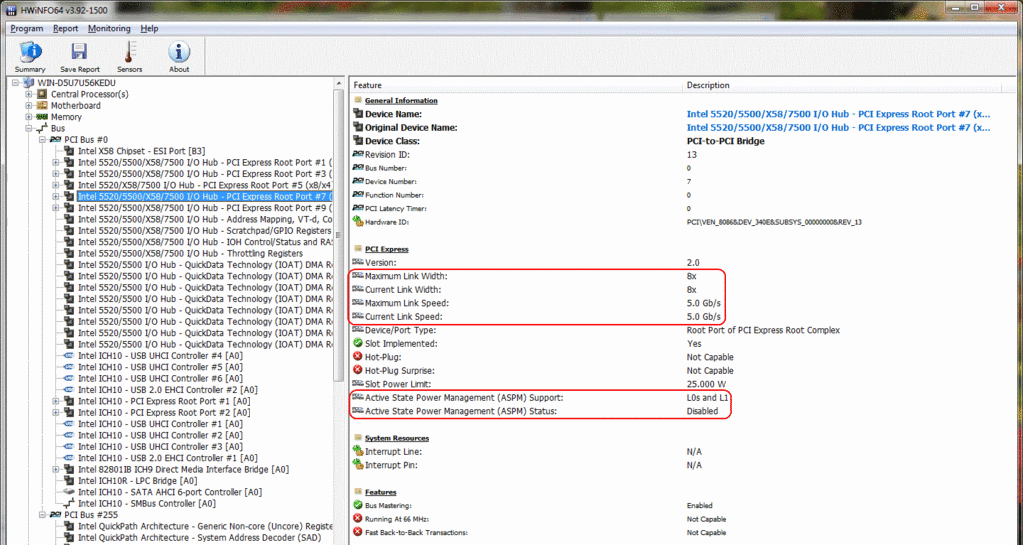This screenshot has height=545, width=1023.
Task: Click the About info icon
Action: (179, 53)
